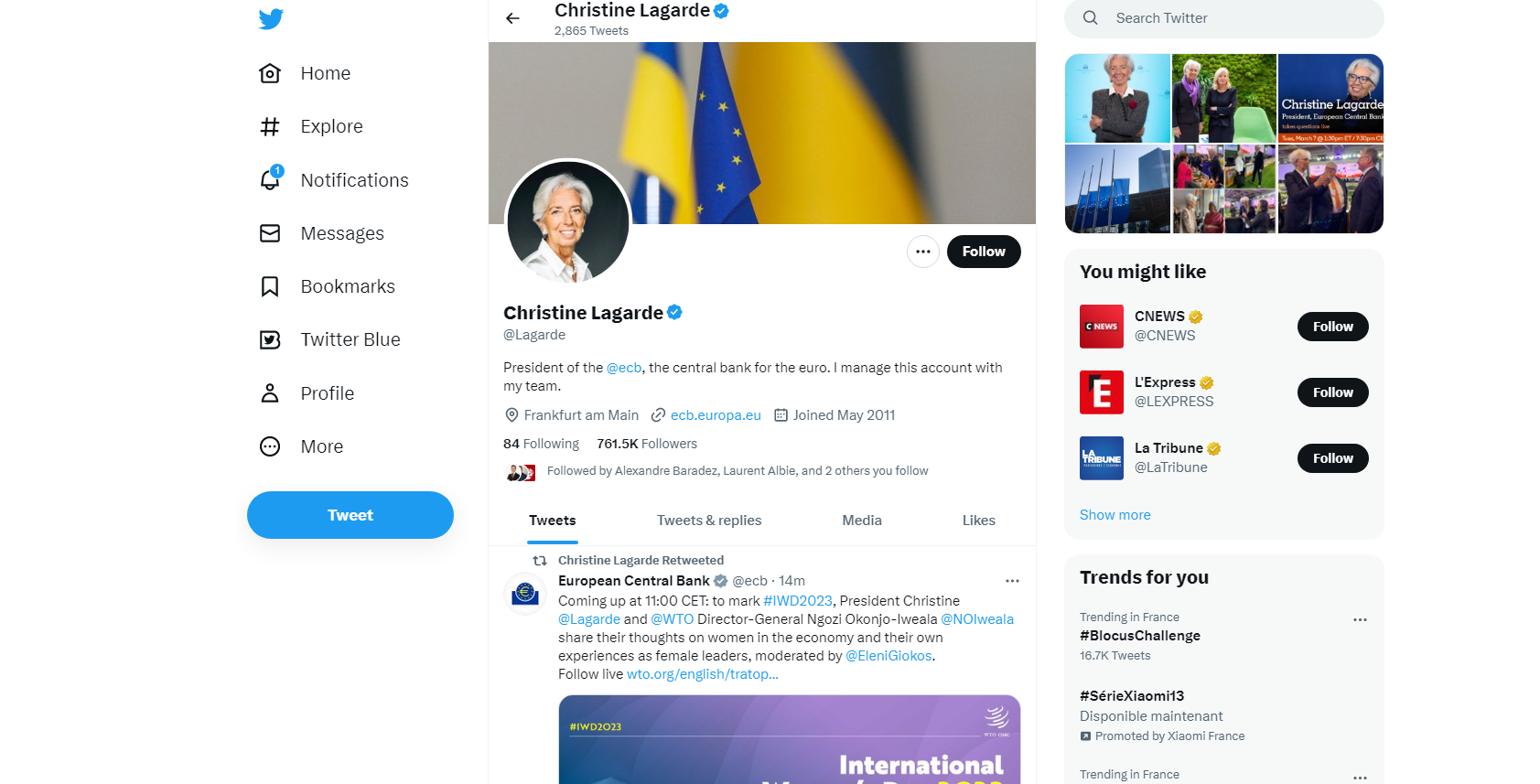This screenshot has width=1540, height=784.
Task: Open Twitter Blue in sidebar
Action: pyautogui.click(x=330, y=339)
